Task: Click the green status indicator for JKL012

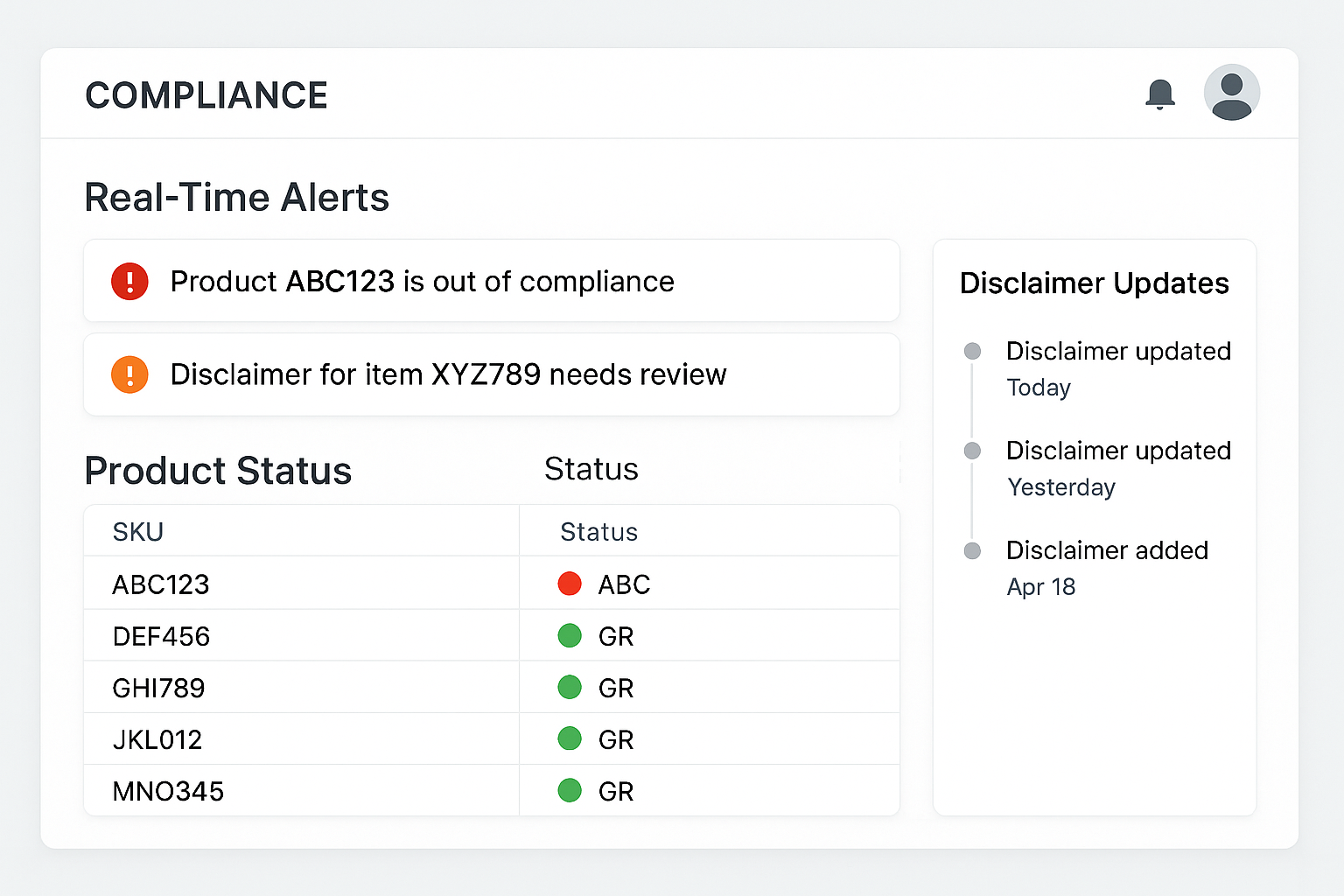Action: click(x=570, y=738)
